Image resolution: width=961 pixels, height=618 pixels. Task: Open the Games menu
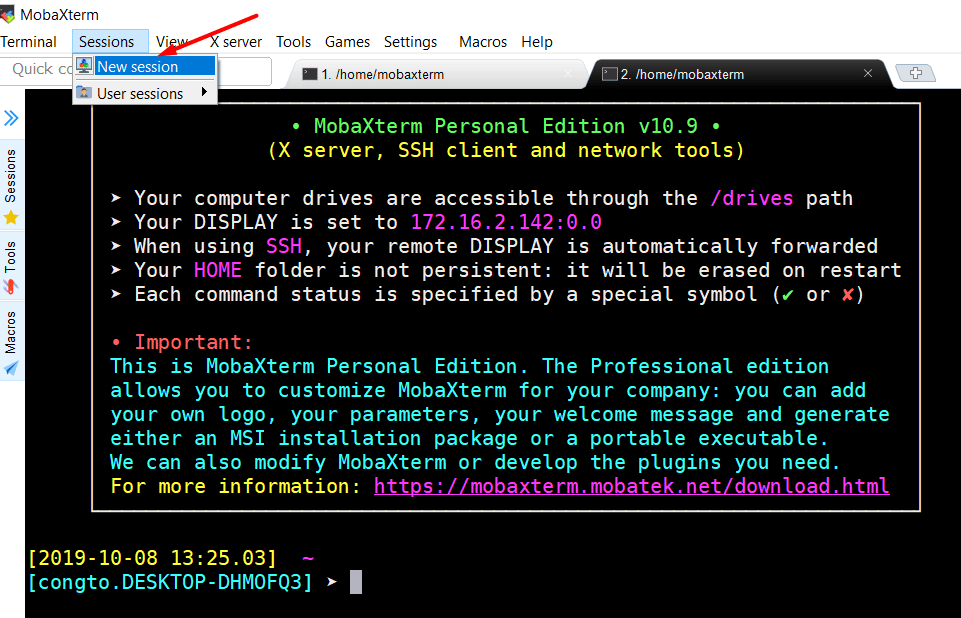tap(348, 42)
